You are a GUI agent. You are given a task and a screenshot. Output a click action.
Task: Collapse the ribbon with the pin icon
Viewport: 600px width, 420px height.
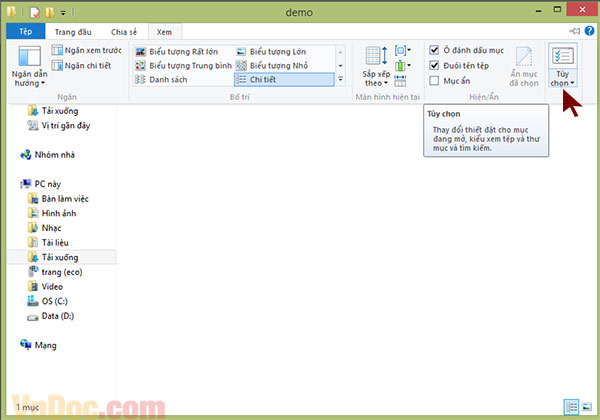coord(575,31)
